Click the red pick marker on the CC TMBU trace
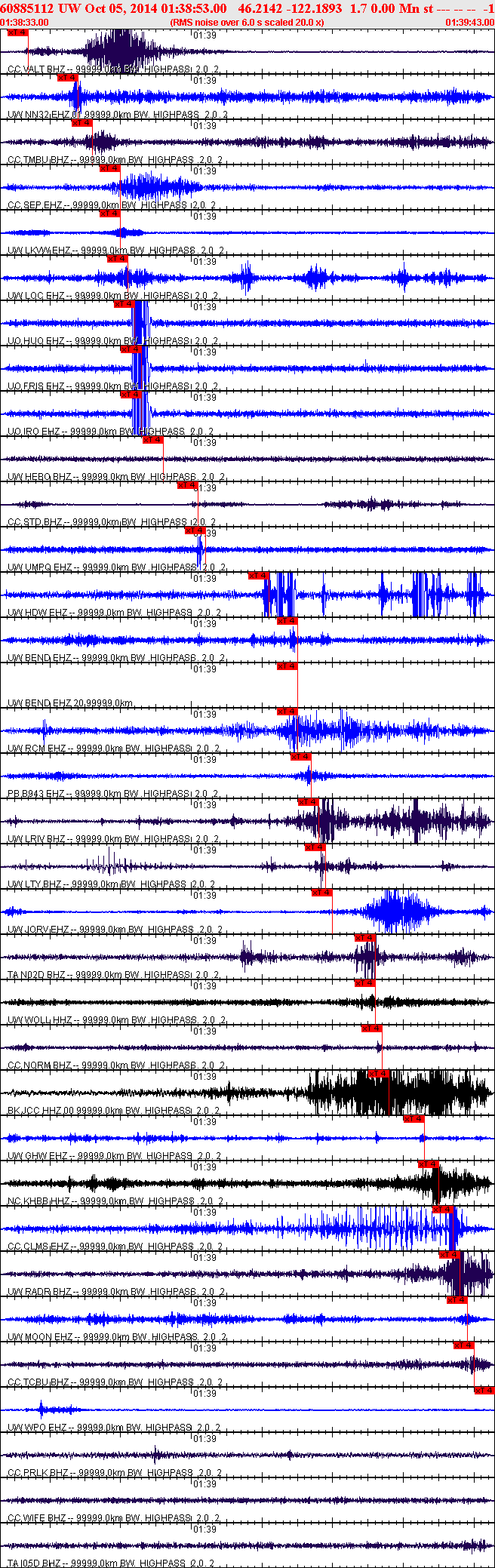 [81, 123]
